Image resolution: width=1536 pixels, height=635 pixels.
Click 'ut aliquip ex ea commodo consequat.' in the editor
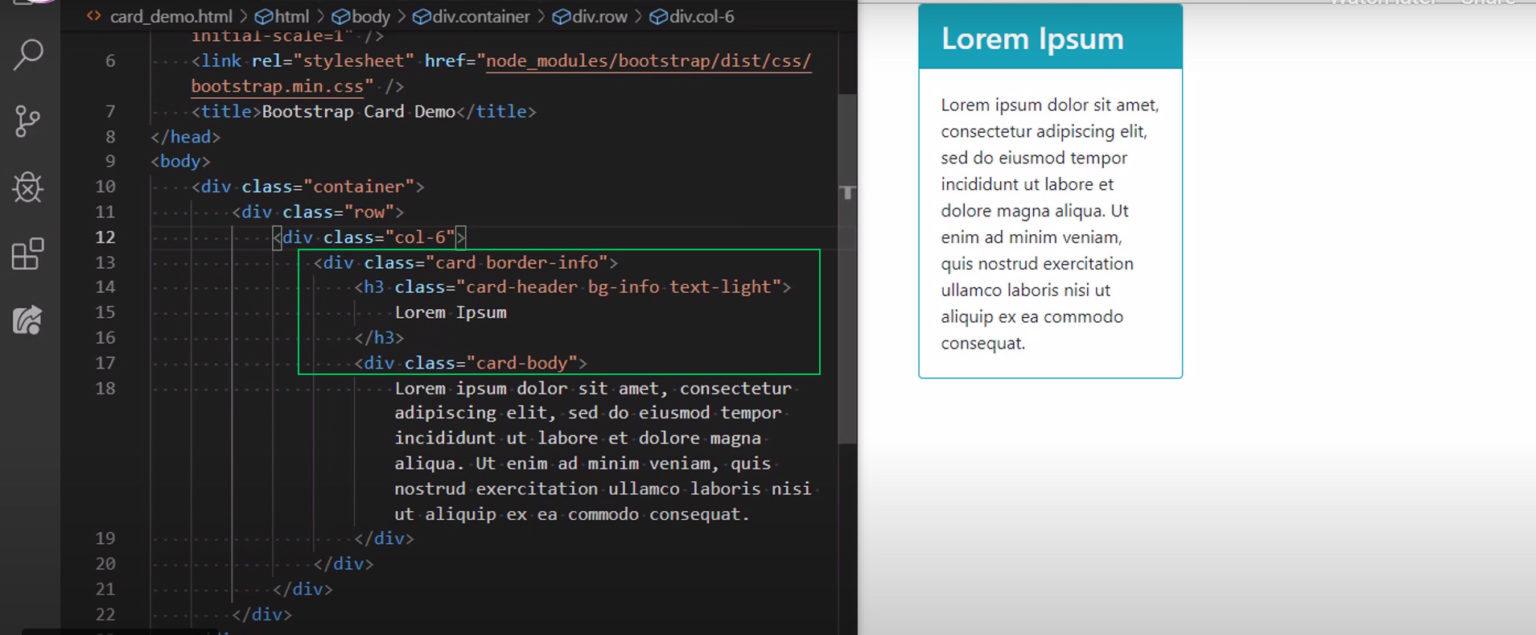572,514
